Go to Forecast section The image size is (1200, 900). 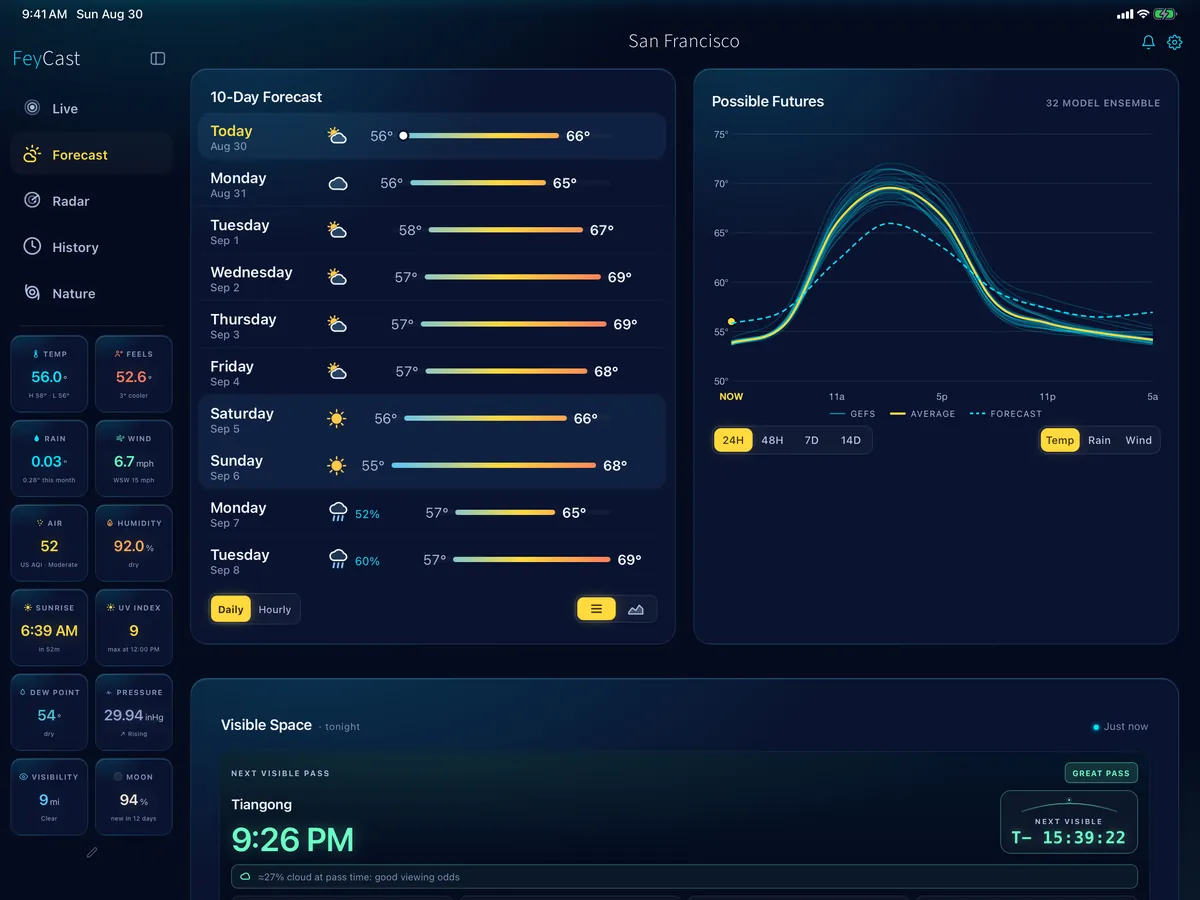[x=92, y=154]
